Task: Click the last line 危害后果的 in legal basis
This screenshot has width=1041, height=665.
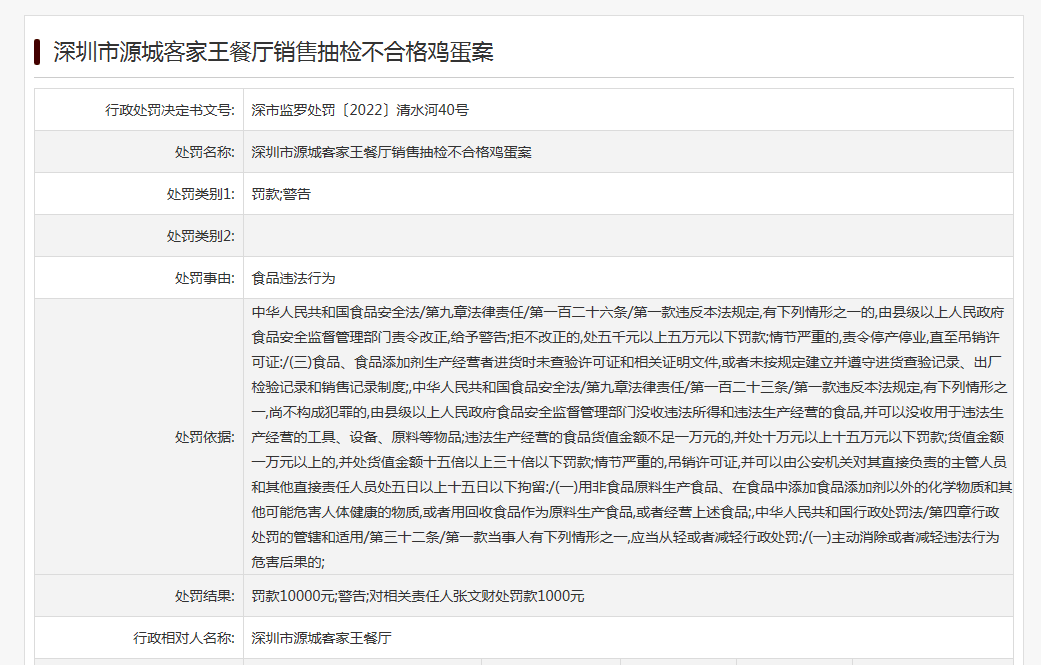Action: click(x=288, y=561)
